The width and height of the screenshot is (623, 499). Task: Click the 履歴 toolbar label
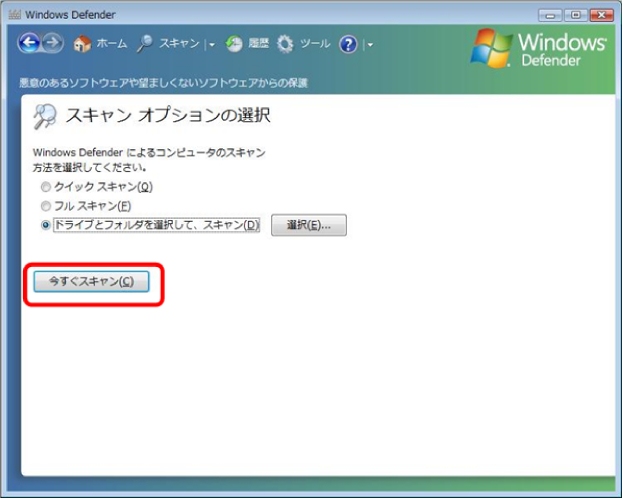click(x=258, y=44)
